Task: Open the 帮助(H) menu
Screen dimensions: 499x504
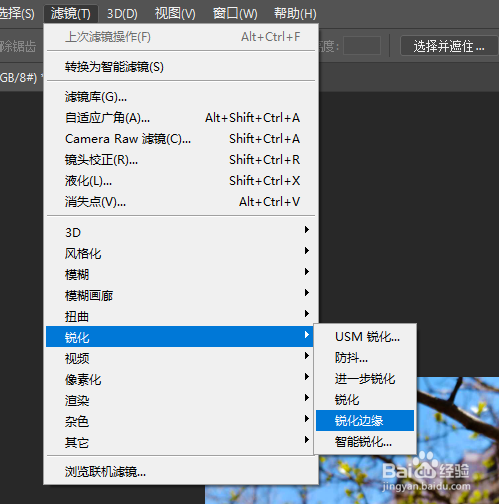Action: (x=295, y=14)
